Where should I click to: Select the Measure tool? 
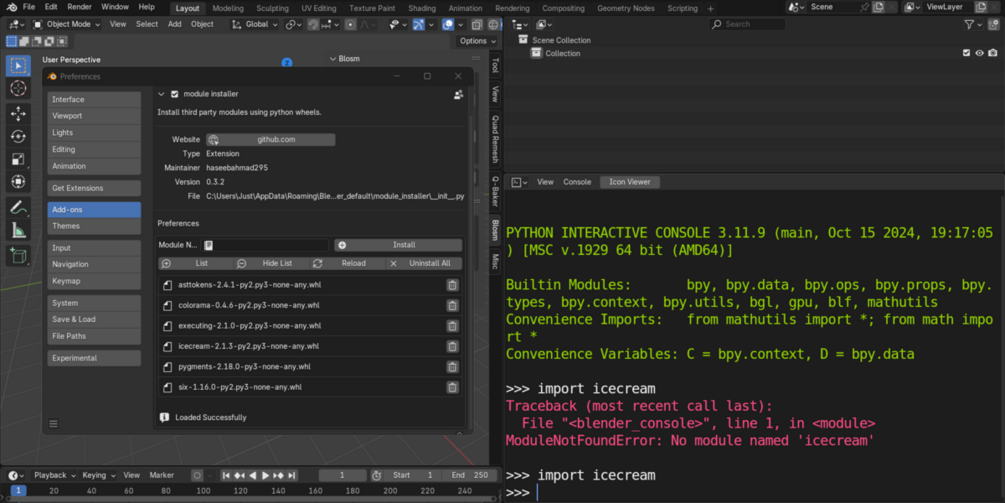point(18,231)
